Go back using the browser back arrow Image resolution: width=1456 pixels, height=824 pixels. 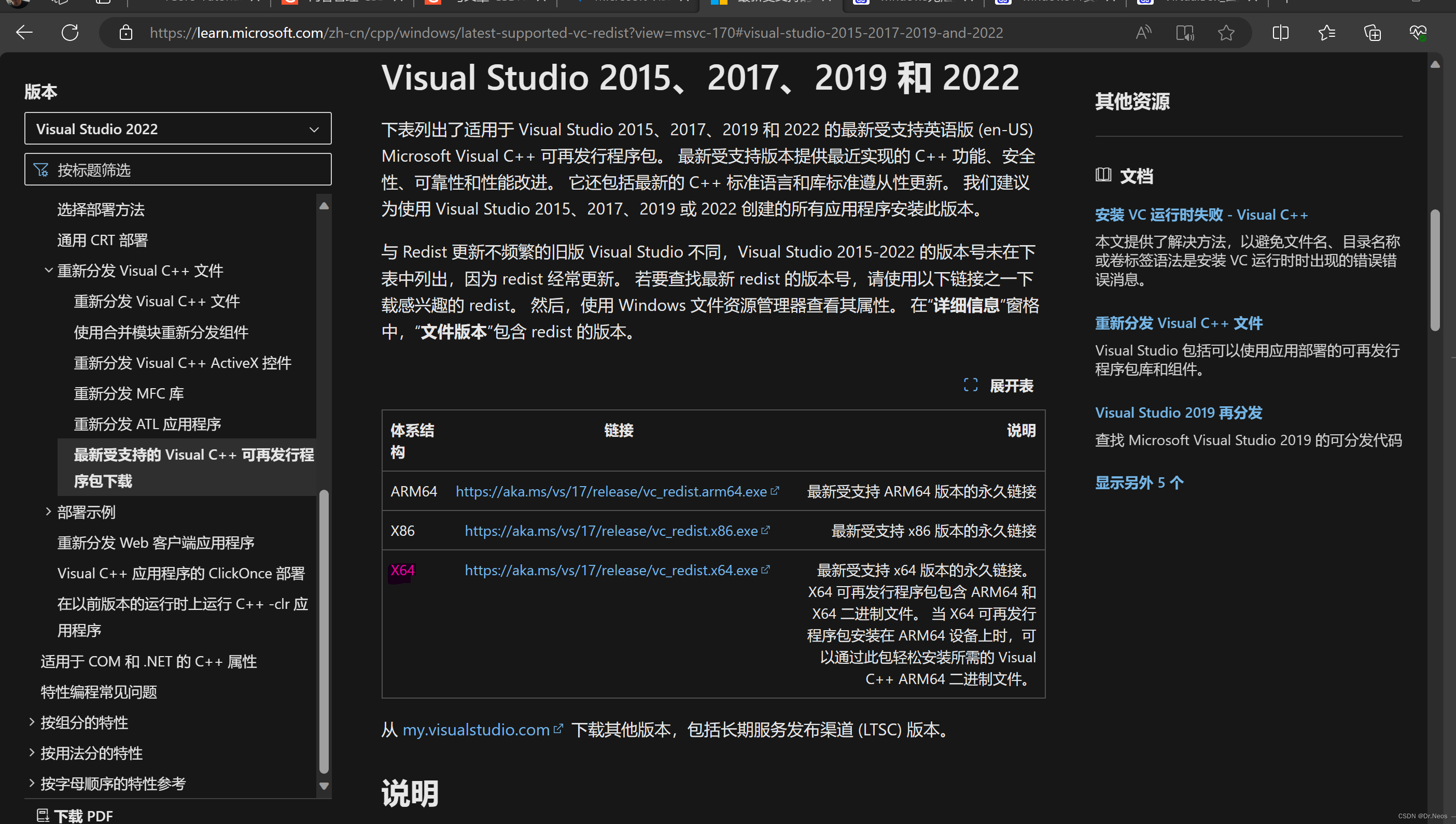[x=24, y=33]
